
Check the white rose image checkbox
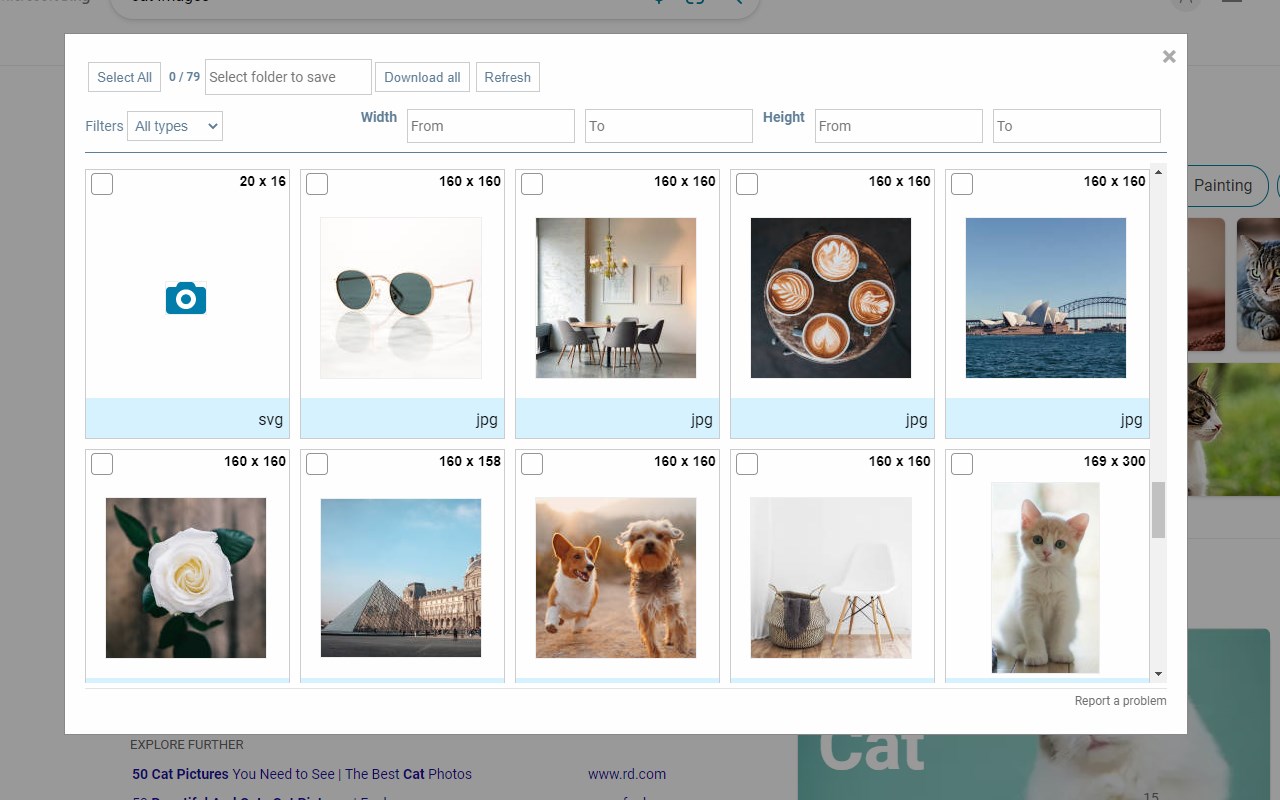click(102, 464)
